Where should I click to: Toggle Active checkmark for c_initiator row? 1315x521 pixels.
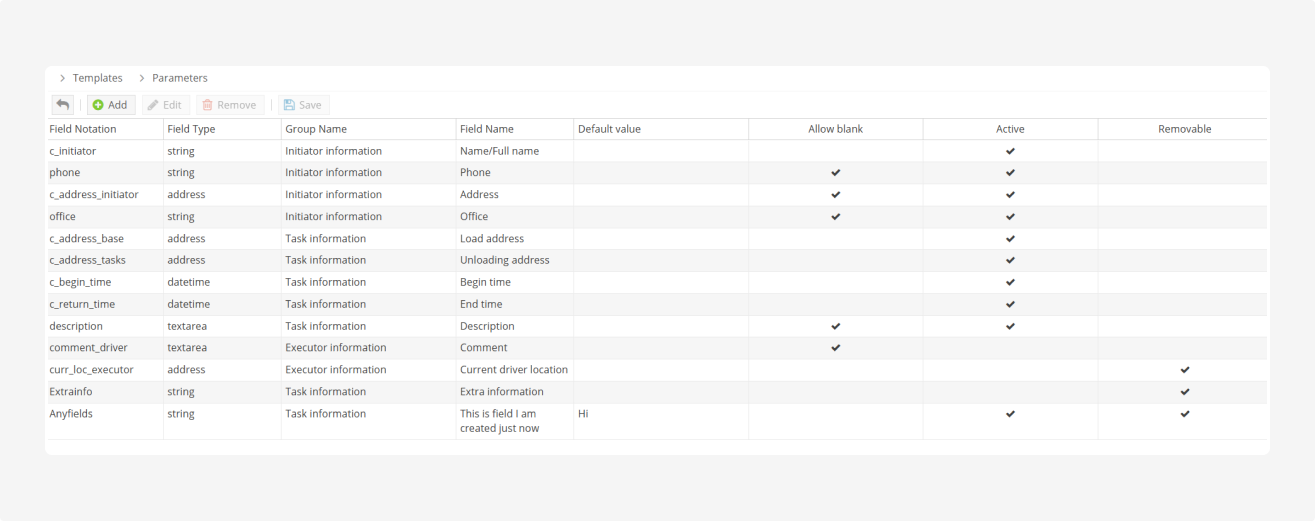1010,151
